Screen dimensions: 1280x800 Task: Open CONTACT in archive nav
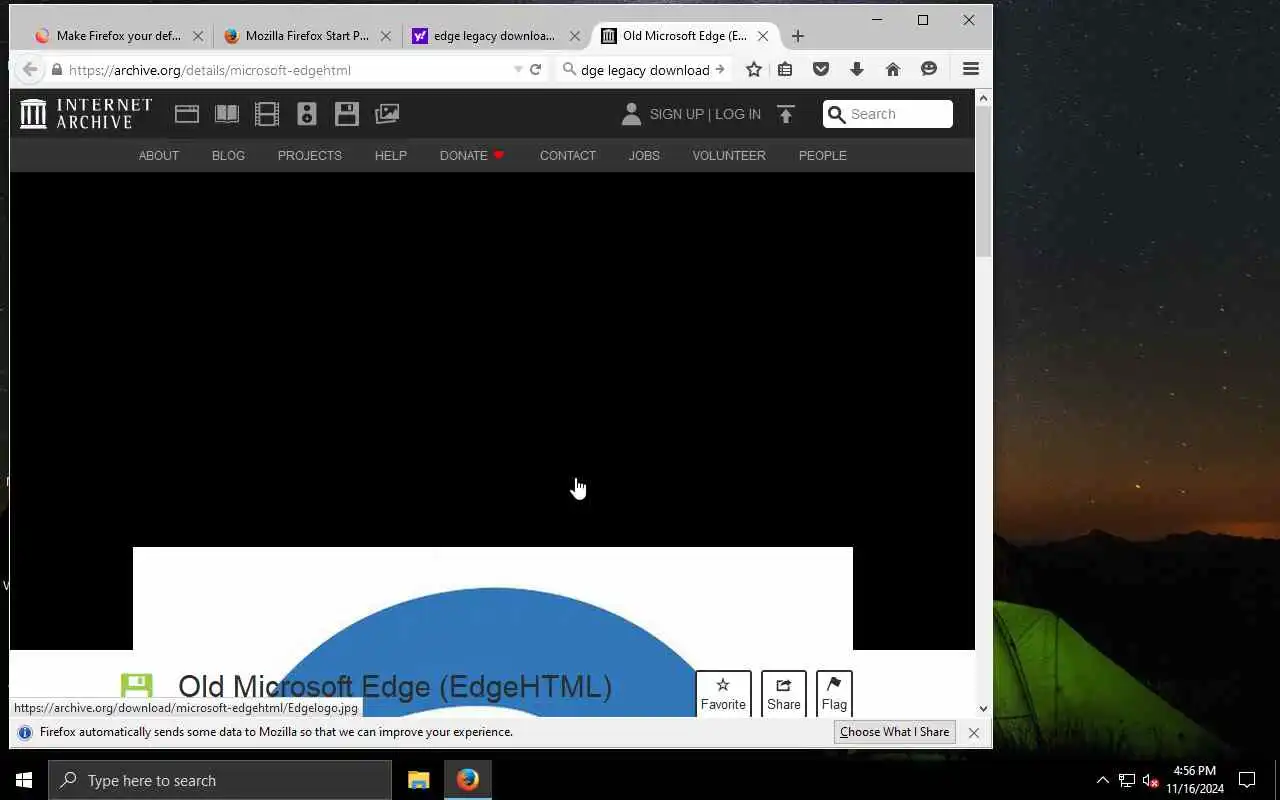568,156
